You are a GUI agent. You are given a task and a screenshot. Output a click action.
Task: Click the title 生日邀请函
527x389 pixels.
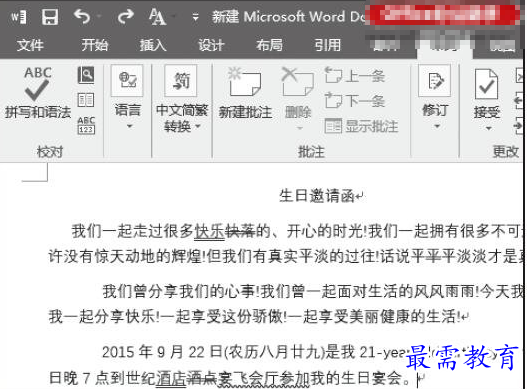pyautogui.click(x=317, y=195)
